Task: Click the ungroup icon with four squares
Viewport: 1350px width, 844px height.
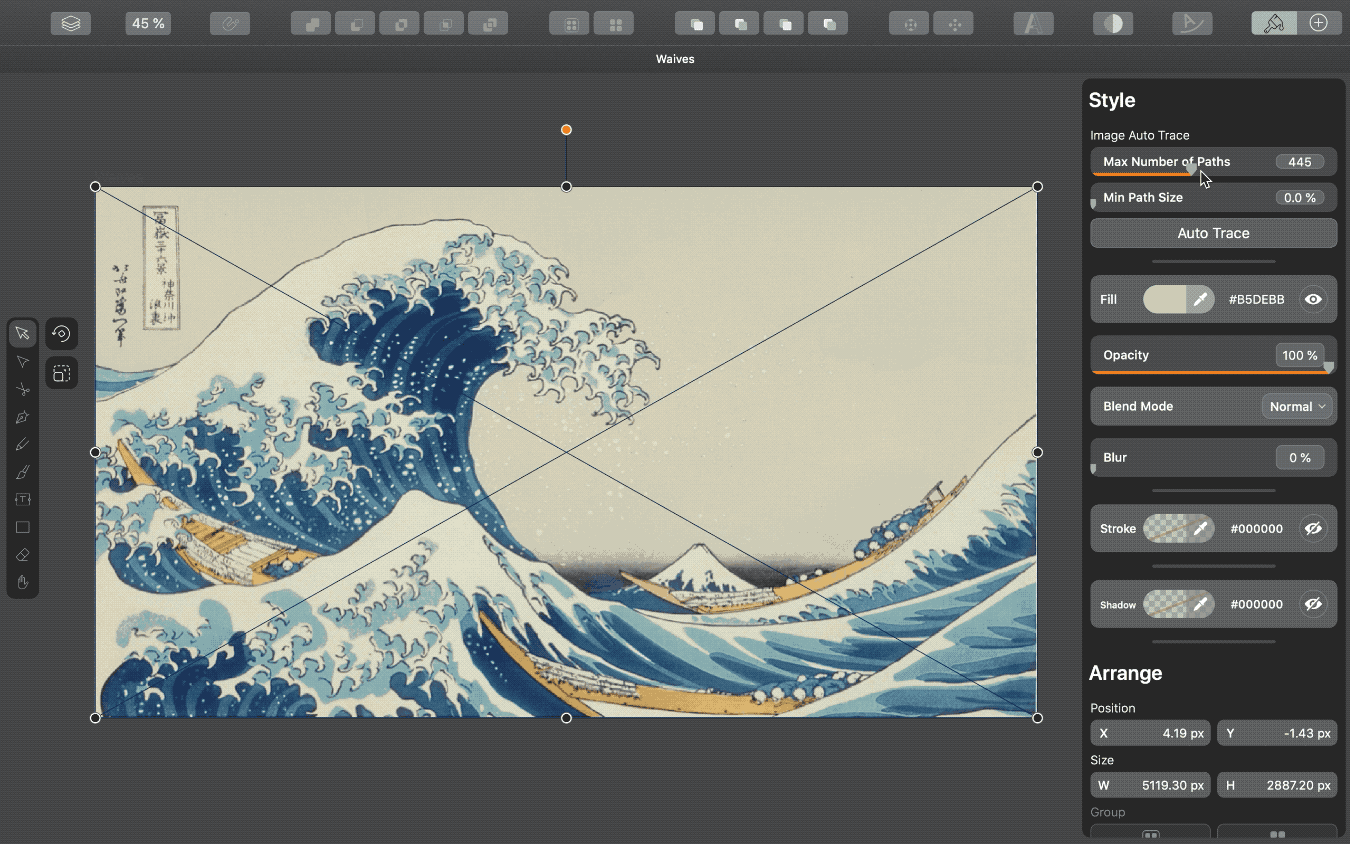Action: (614, 23)
